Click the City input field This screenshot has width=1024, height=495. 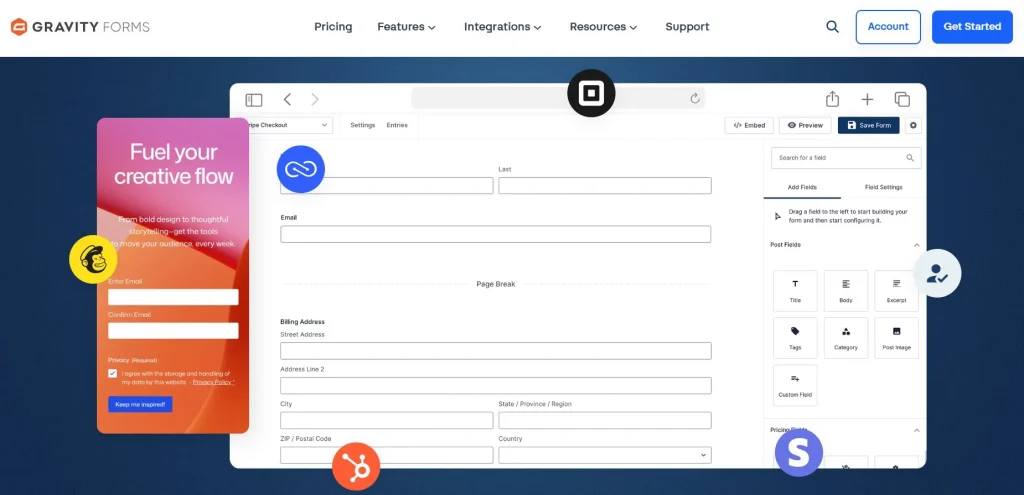point(387,421)
